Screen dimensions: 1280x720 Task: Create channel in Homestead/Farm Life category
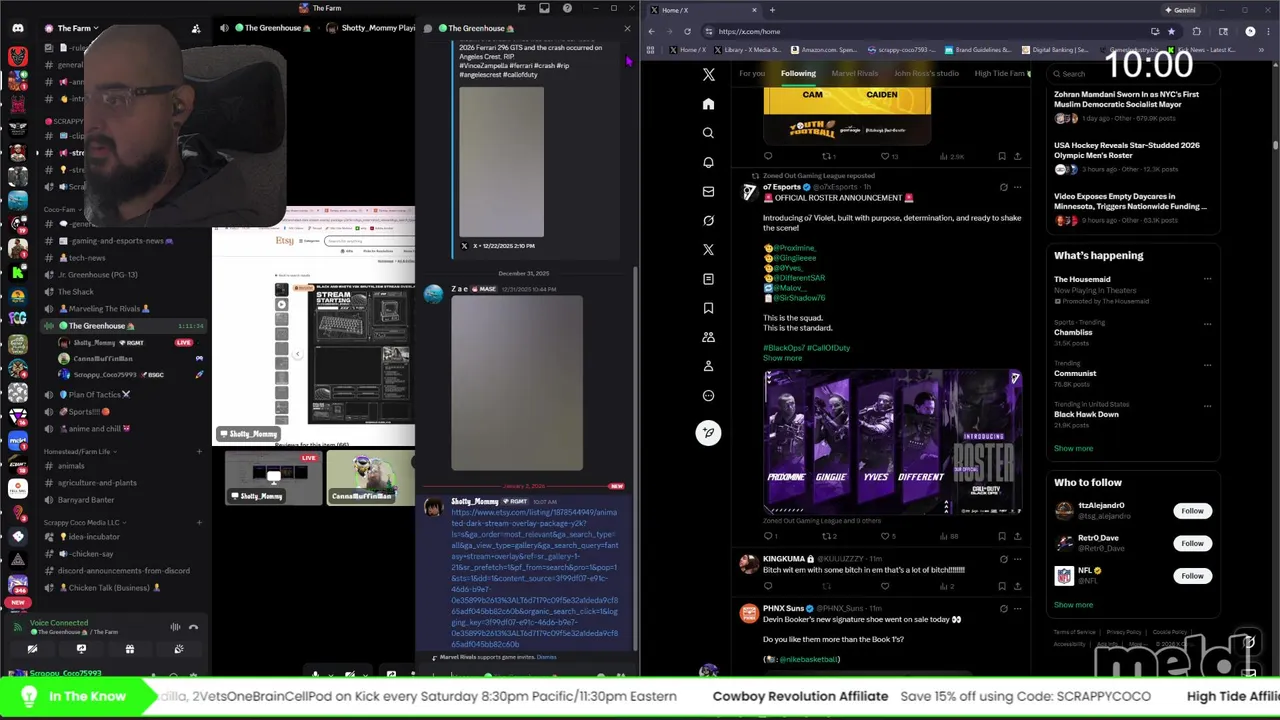click(199, 451)
